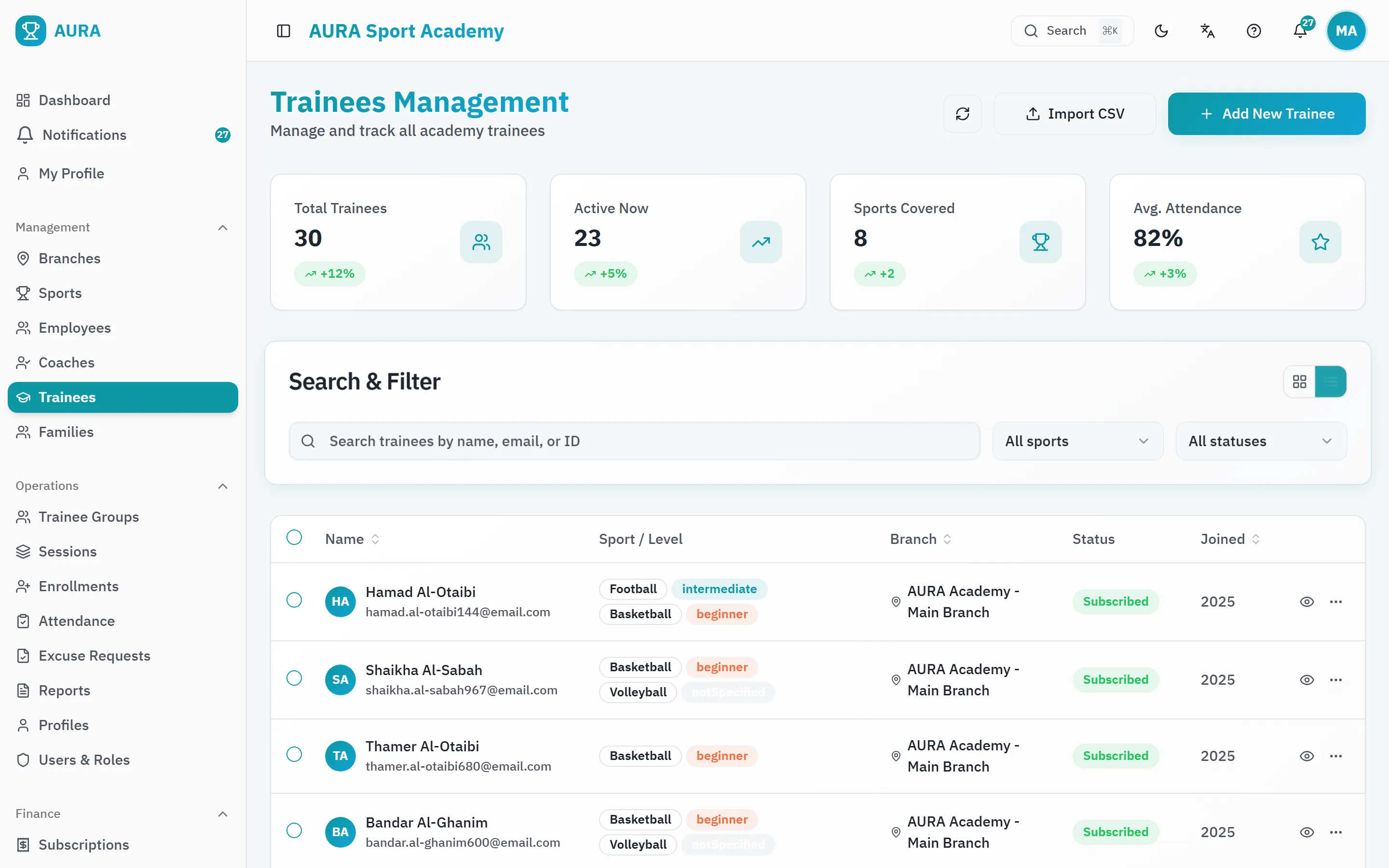Screen dimensions: 1389x868
Task: View Thamer Al-Otaibi details eye icon
Action: coord(1307,756)
